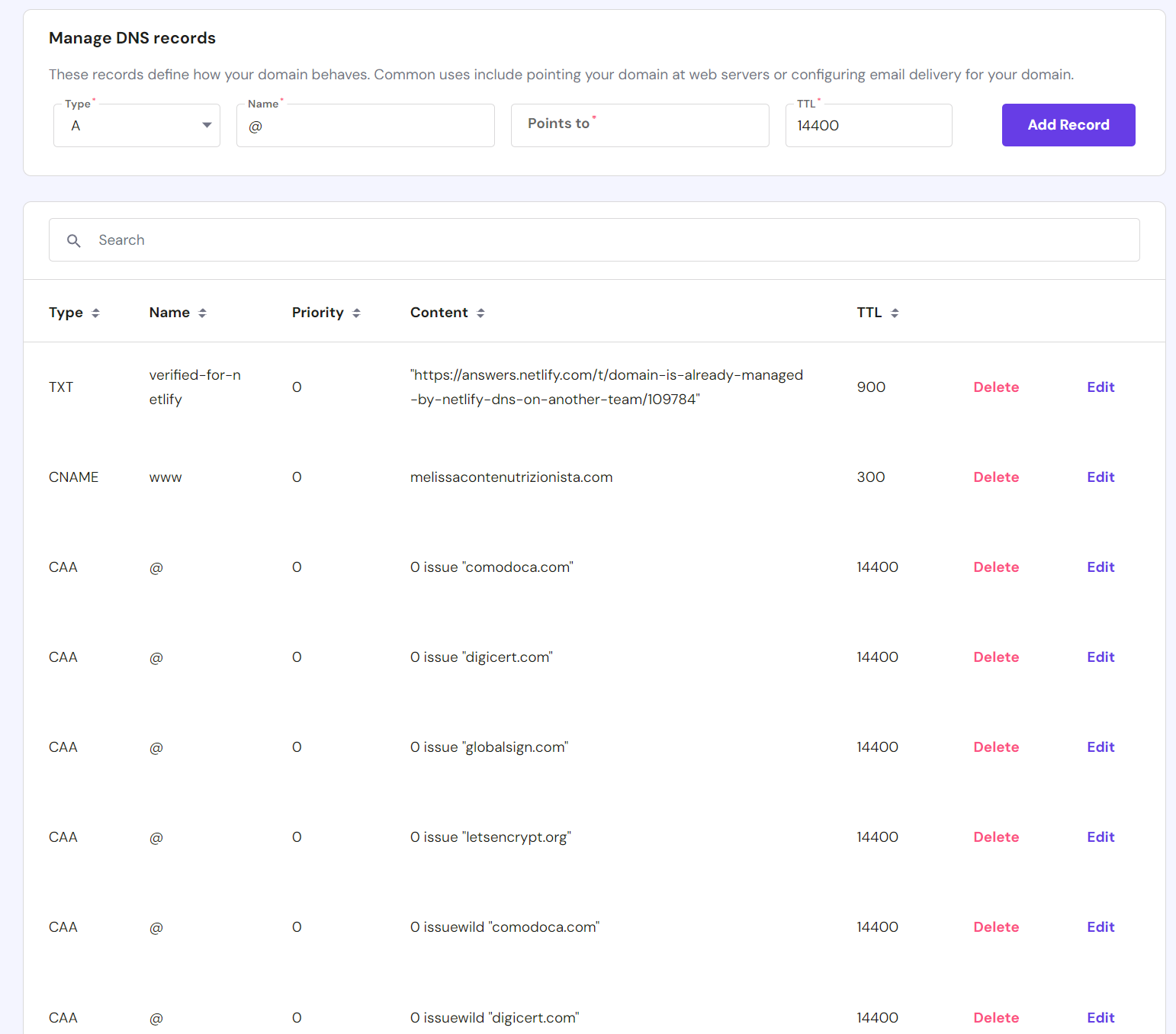The image size is (1176, 1034).
Task: Delete the verified-for-netlify TXT record
Action: 996,387
